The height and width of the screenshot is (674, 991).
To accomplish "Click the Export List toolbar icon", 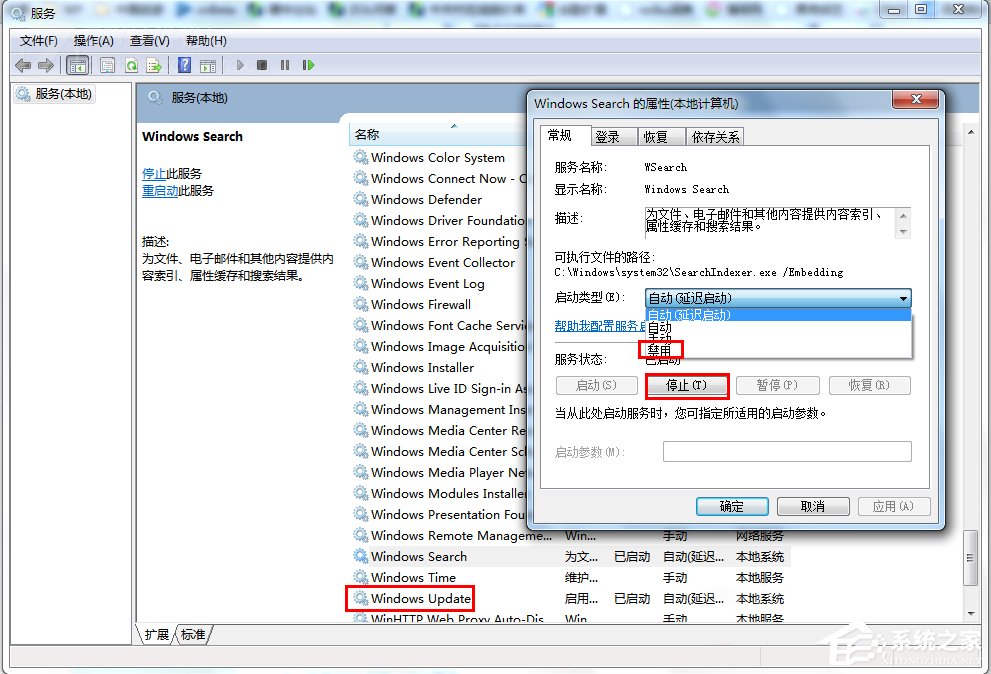I will [155, 64].
